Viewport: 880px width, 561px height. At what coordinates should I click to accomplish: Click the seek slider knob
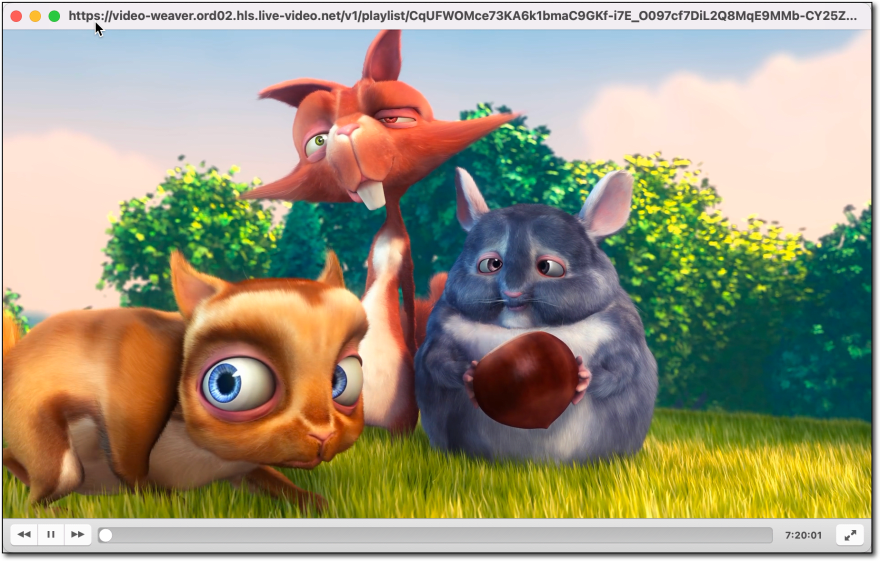coord(105,535)
